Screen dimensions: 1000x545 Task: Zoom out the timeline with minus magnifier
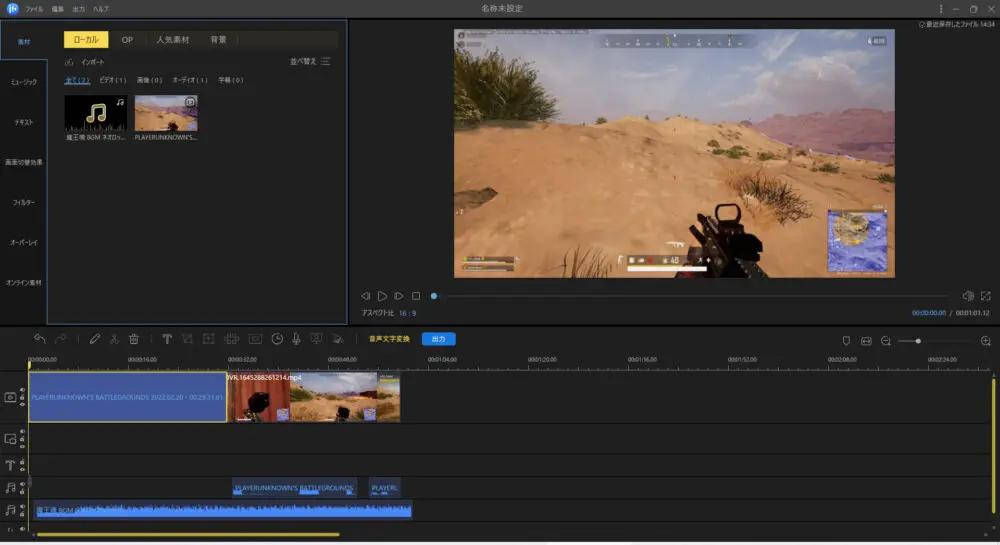point(886,341)
